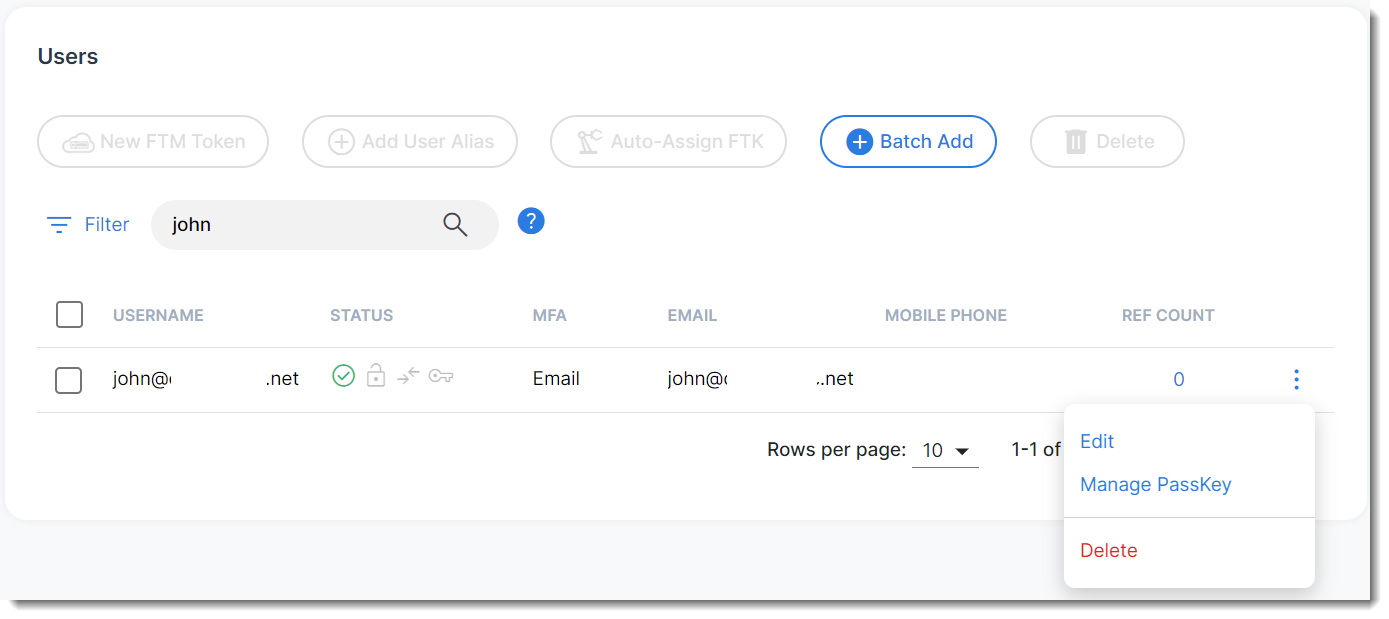Image resolution: width=1389 pixels, height=619 pixels.
Task: Choose Edit from the context menu
Action: click(x=1097, y=441)
